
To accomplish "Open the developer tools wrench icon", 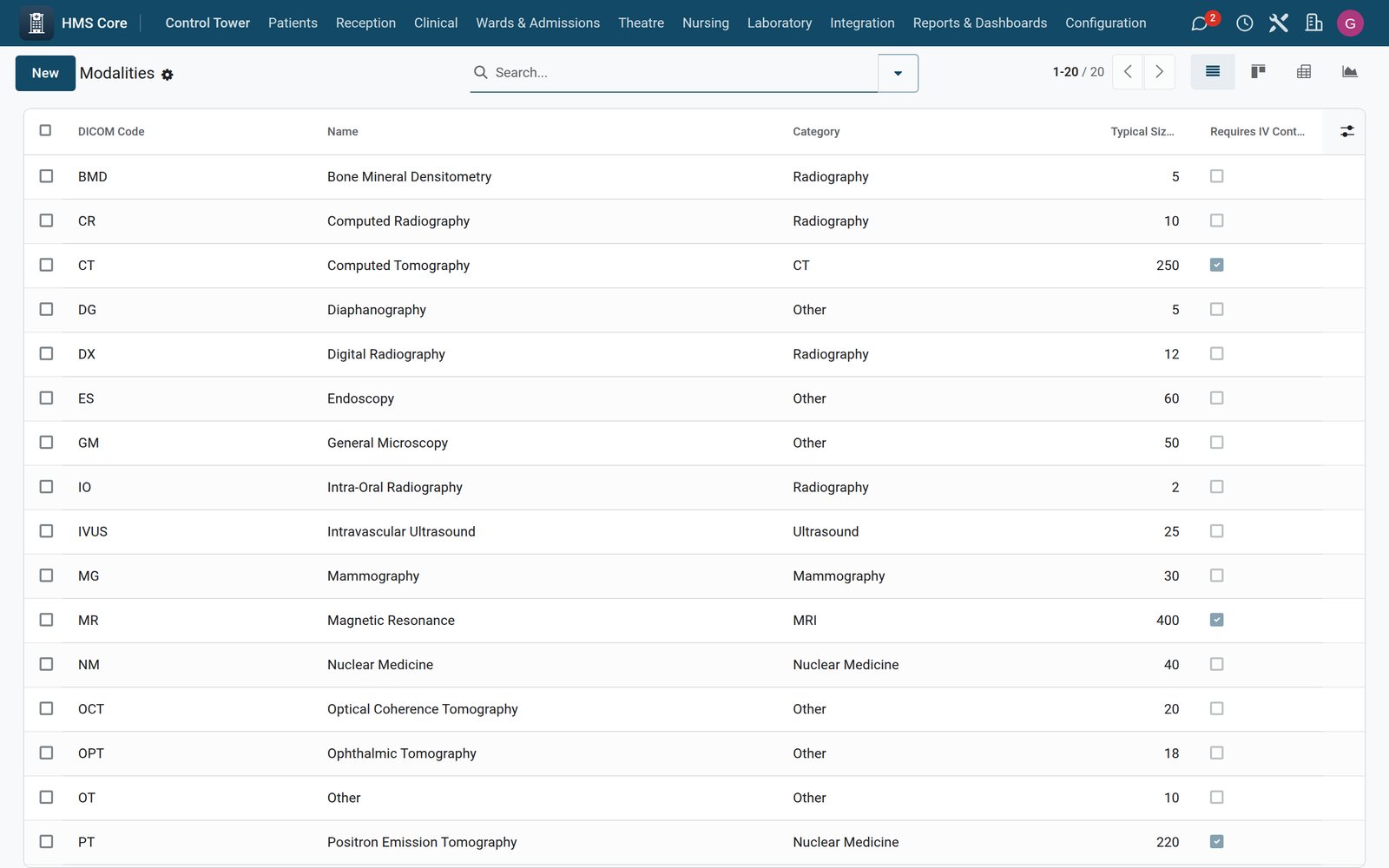I will pos(1278,23).
